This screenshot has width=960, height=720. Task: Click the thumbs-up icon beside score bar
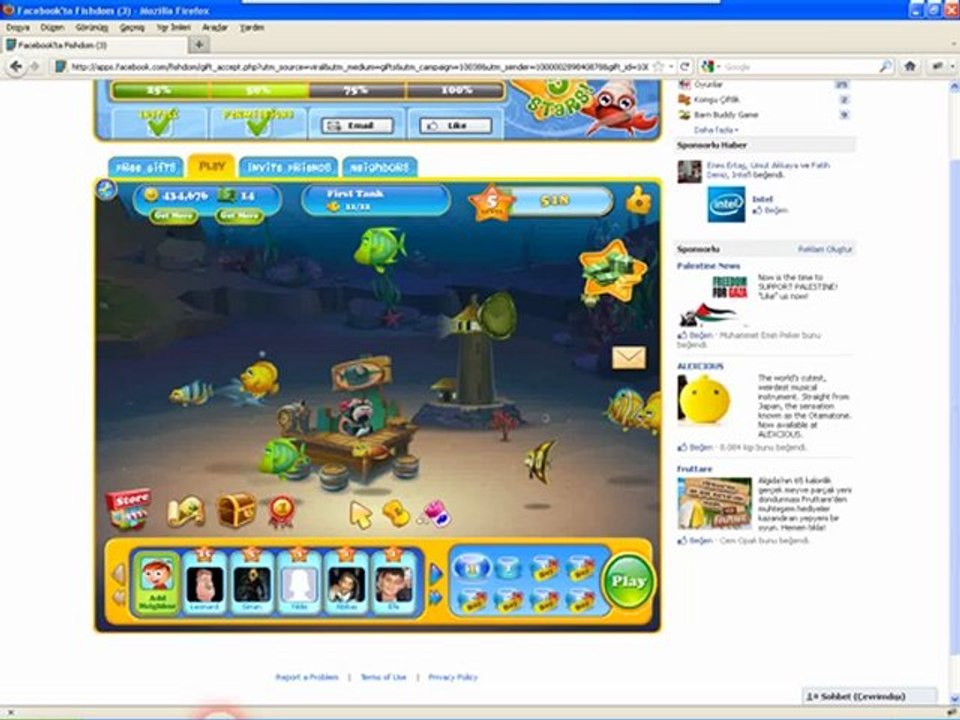[637, 200]
